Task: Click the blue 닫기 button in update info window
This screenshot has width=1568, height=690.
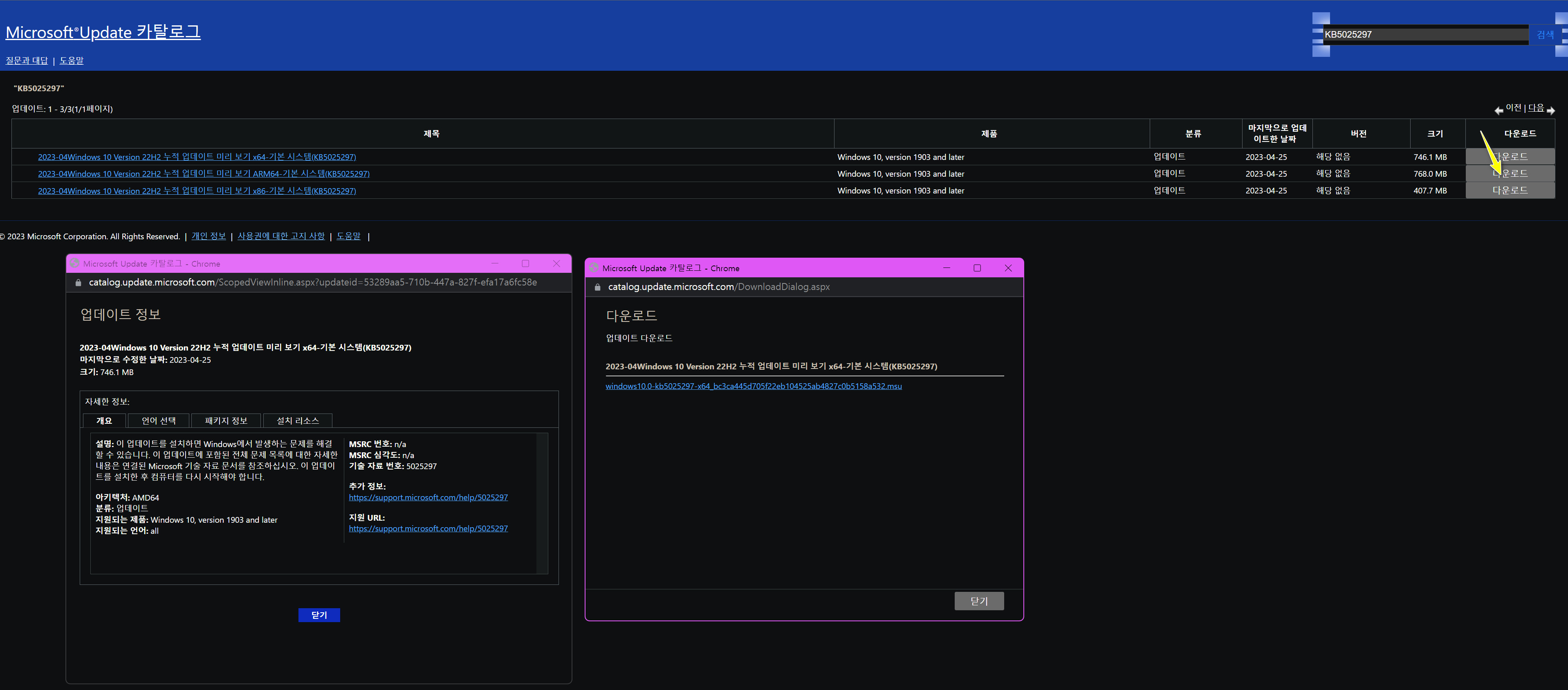Action: coord(319,615)
